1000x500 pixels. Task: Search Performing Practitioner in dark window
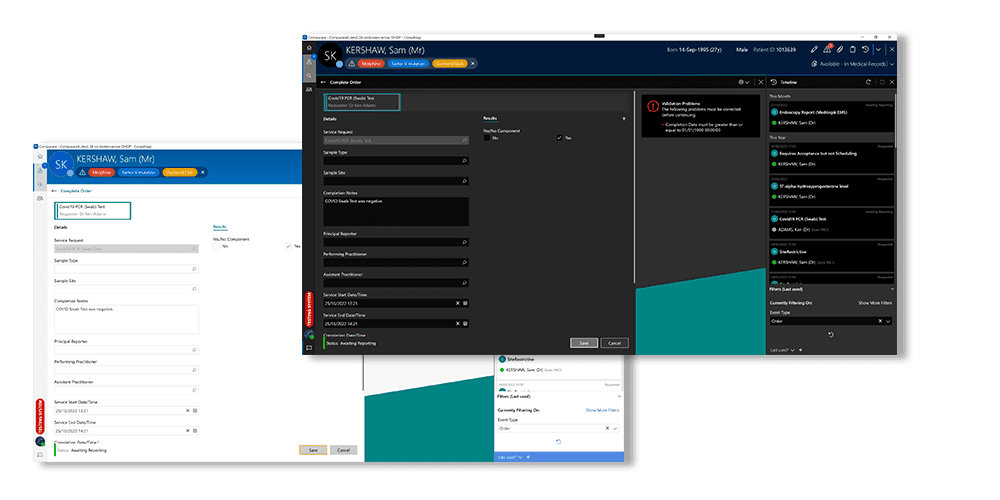click(464, 262)
